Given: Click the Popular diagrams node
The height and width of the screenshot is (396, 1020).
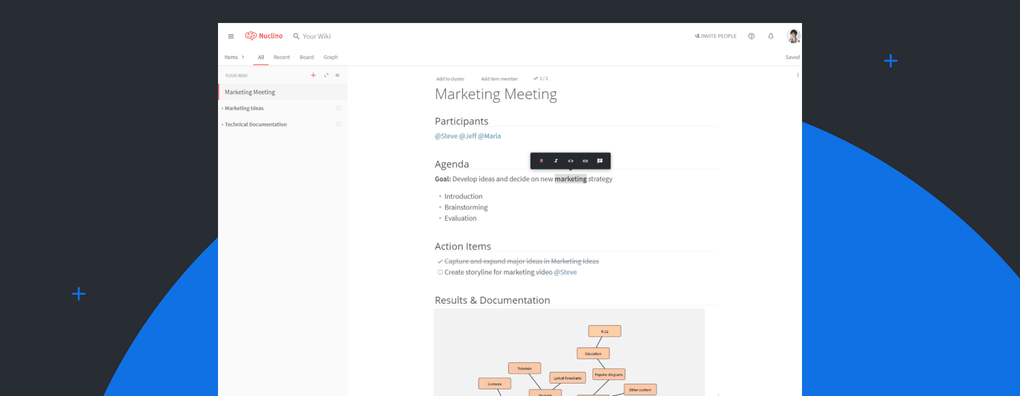Looking at the screenshot, I should pos(609,375).
